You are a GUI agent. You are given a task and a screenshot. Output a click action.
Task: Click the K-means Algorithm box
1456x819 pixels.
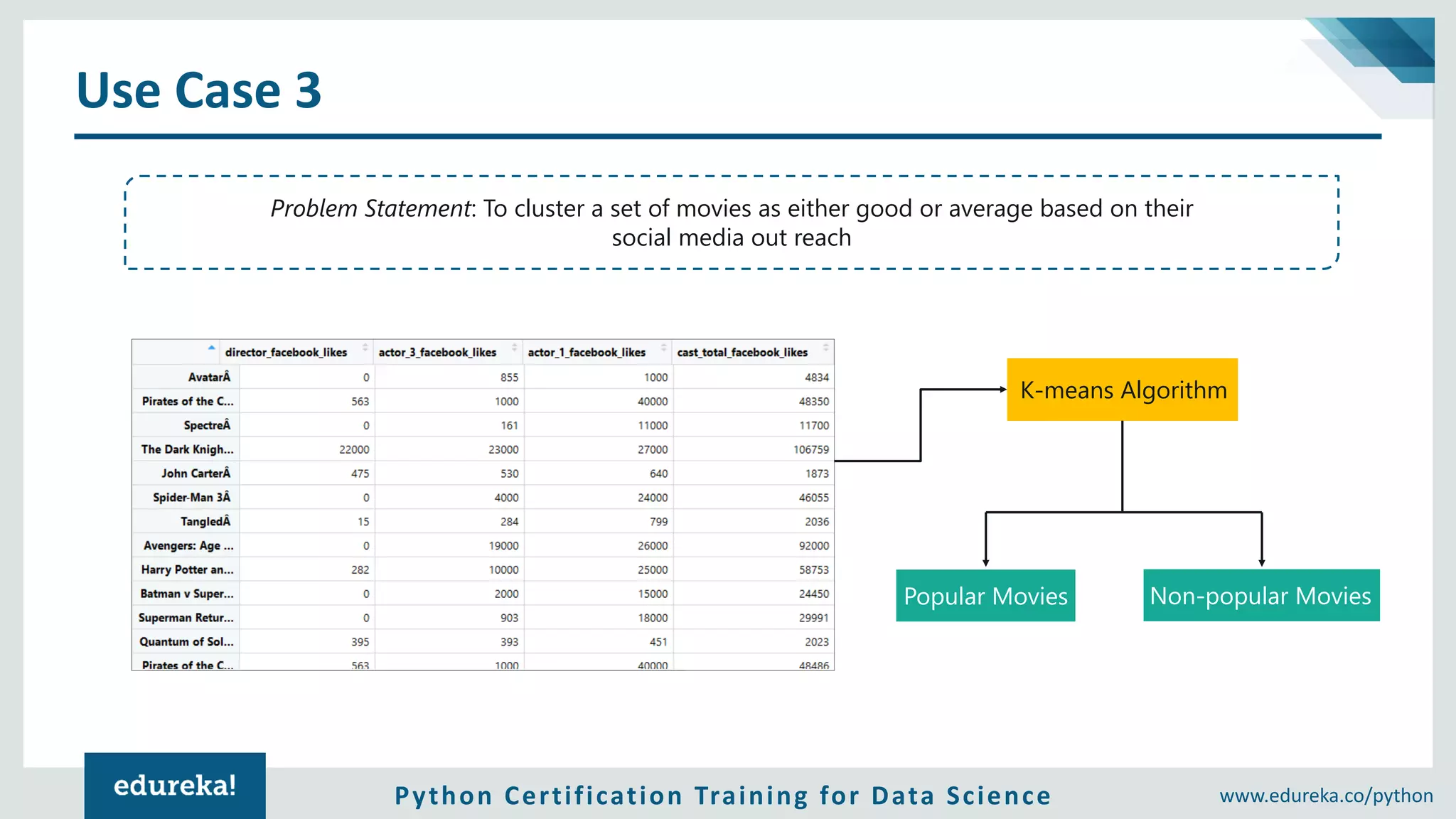1122,390
